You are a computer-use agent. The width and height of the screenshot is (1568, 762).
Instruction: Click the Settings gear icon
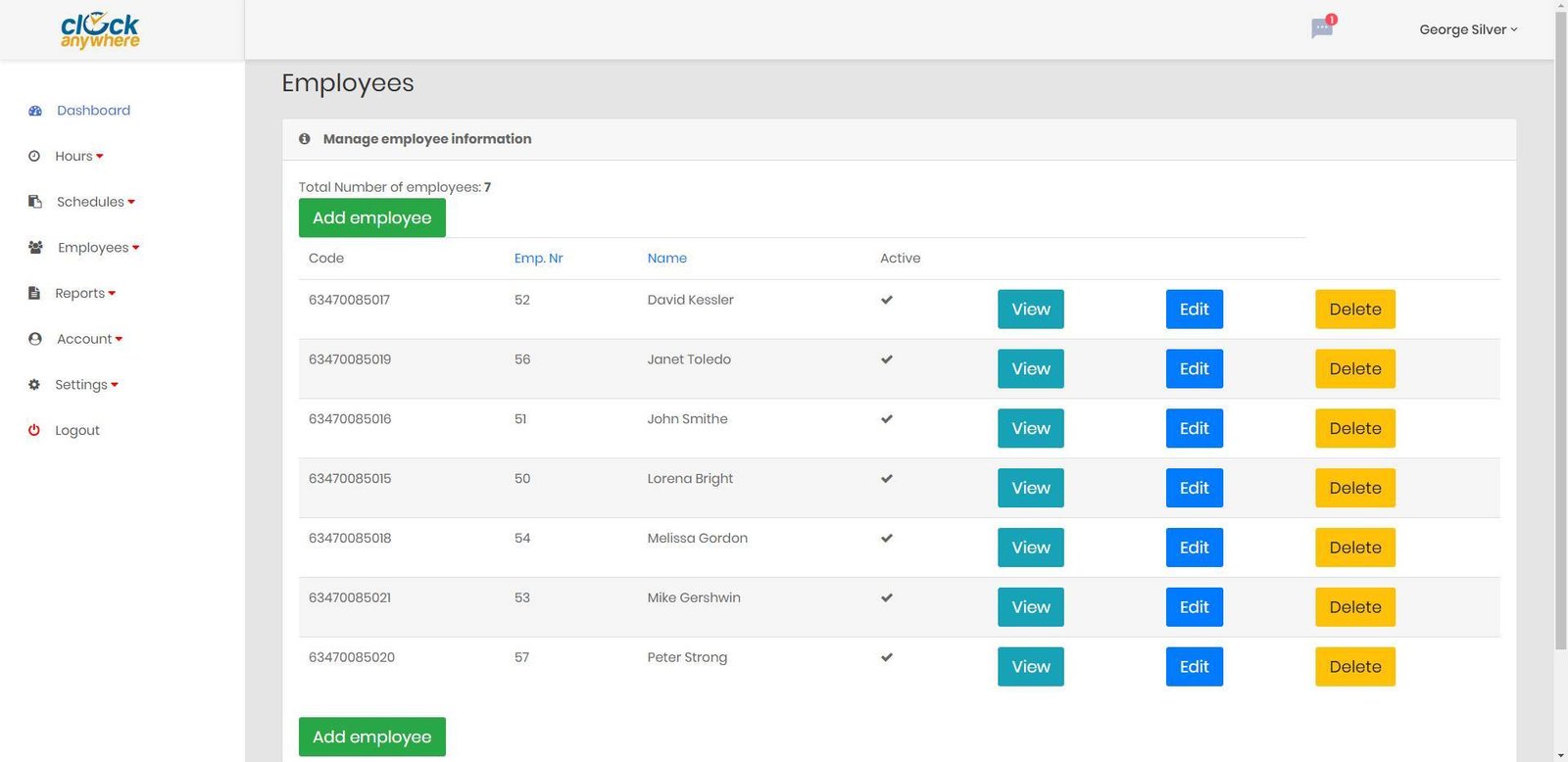click(x=34, y=385)
